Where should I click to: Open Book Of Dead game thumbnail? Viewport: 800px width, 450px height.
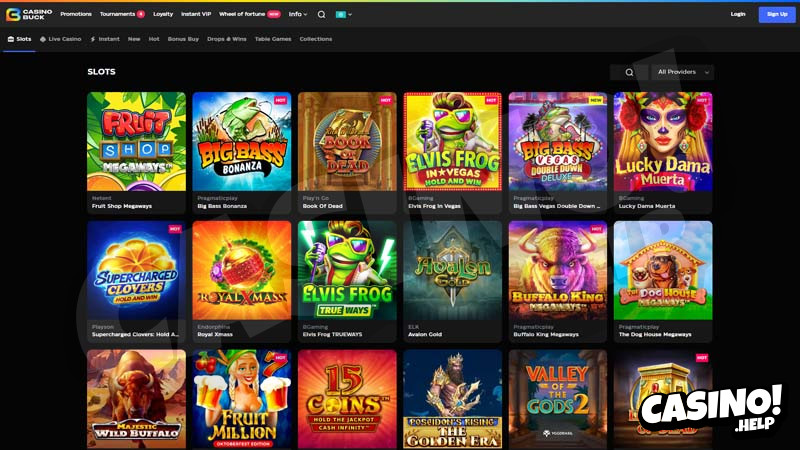[x=347, y=141]
